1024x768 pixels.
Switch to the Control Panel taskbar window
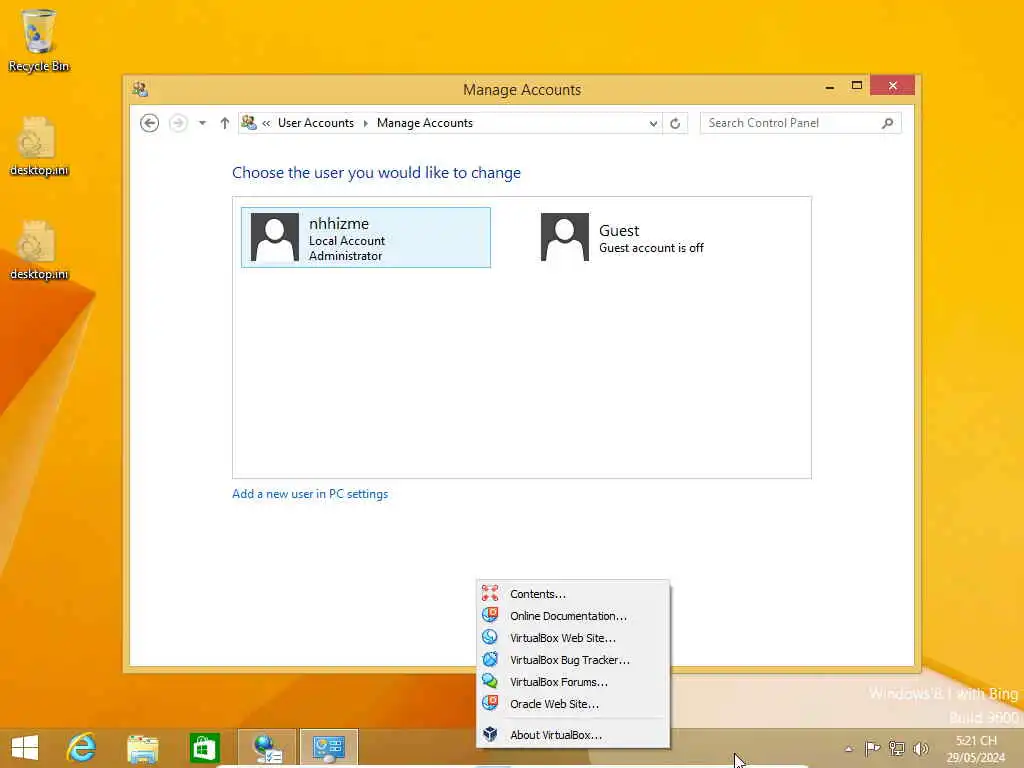pos(328,748)
